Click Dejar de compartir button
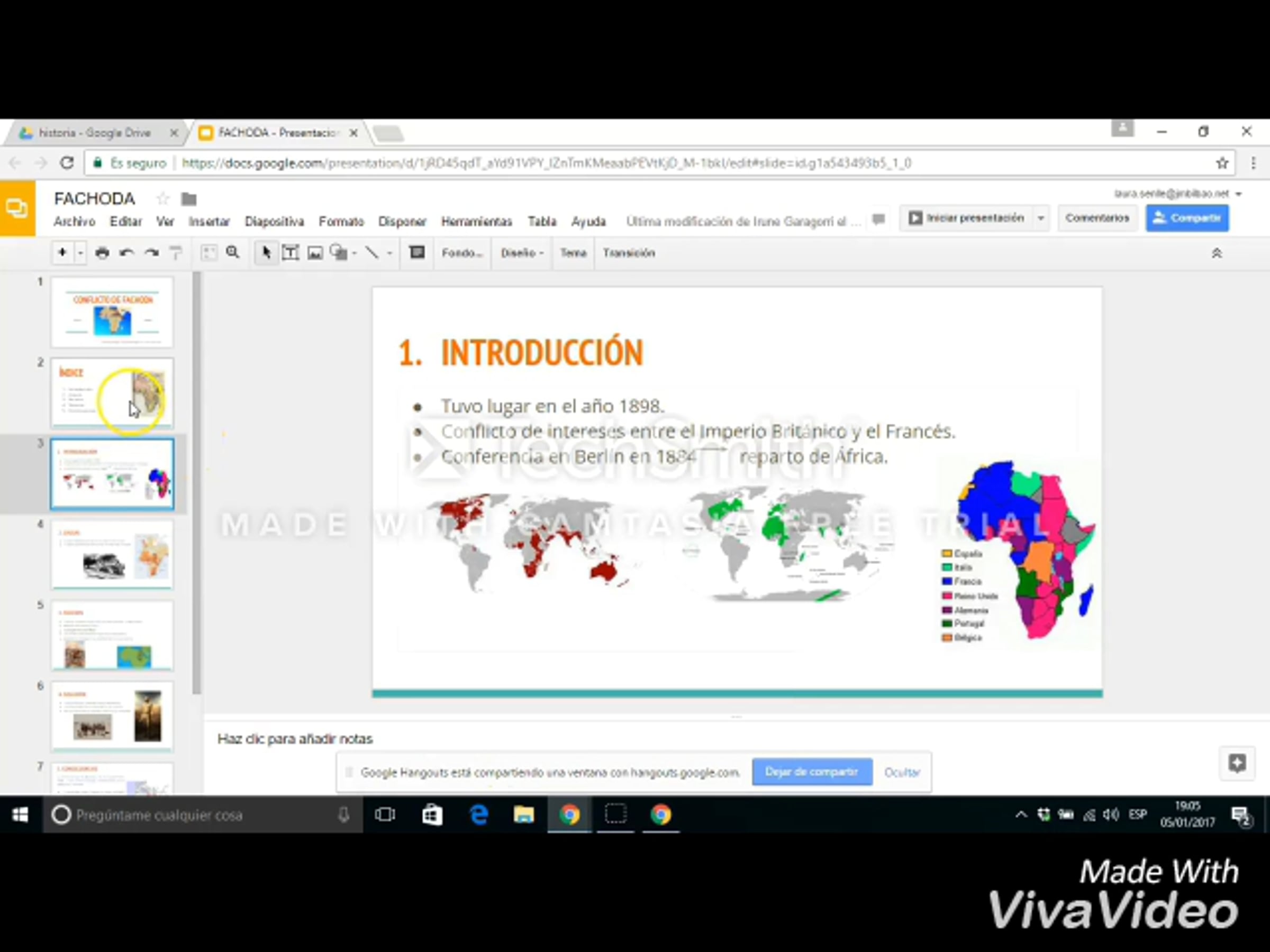 (812, 772)
